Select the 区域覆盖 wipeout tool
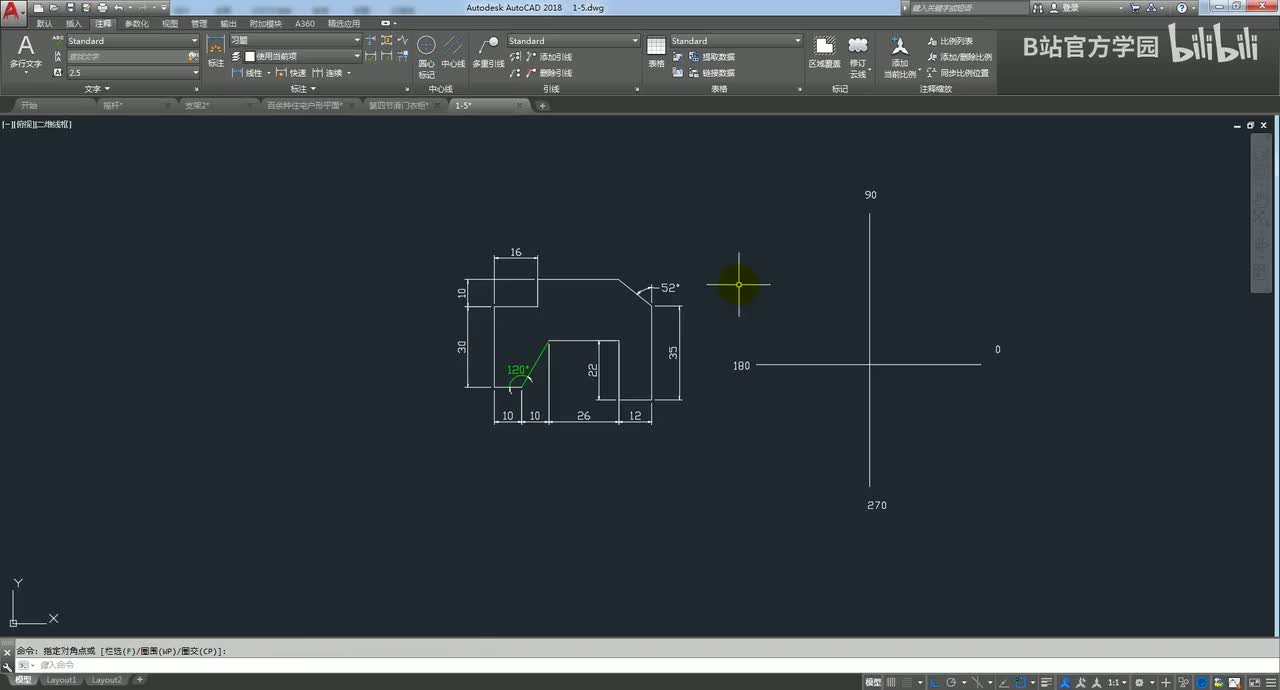Screen dimensions: 1280x690 825,52
